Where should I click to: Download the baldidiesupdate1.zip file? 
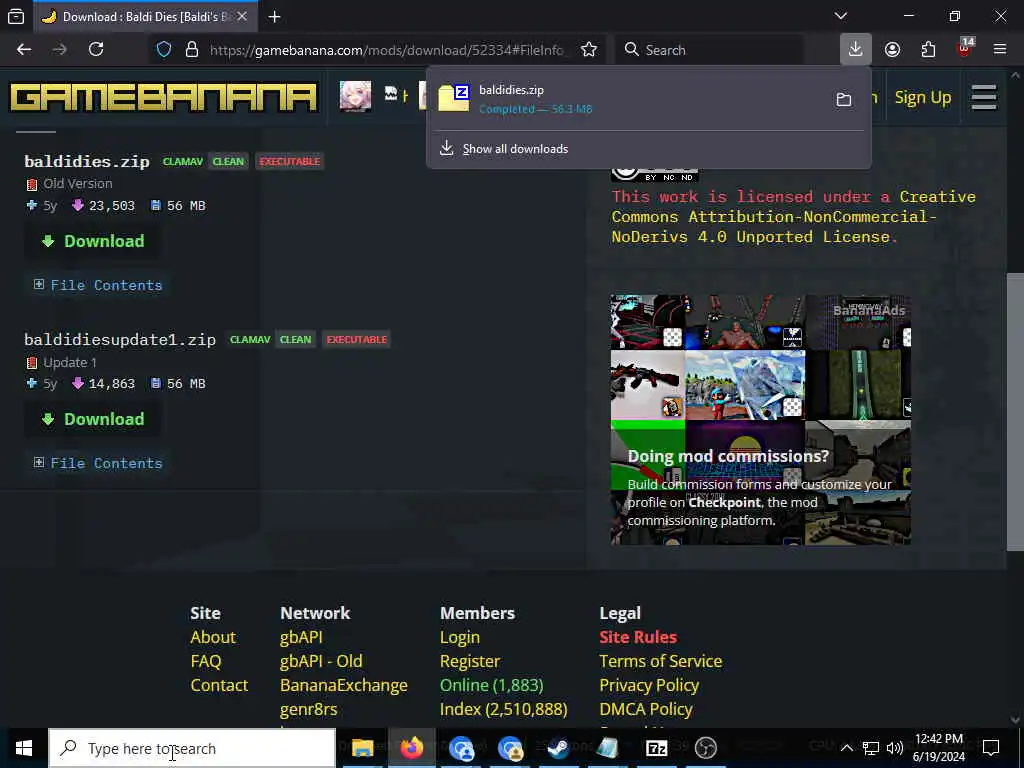click(x=93, y=419)
